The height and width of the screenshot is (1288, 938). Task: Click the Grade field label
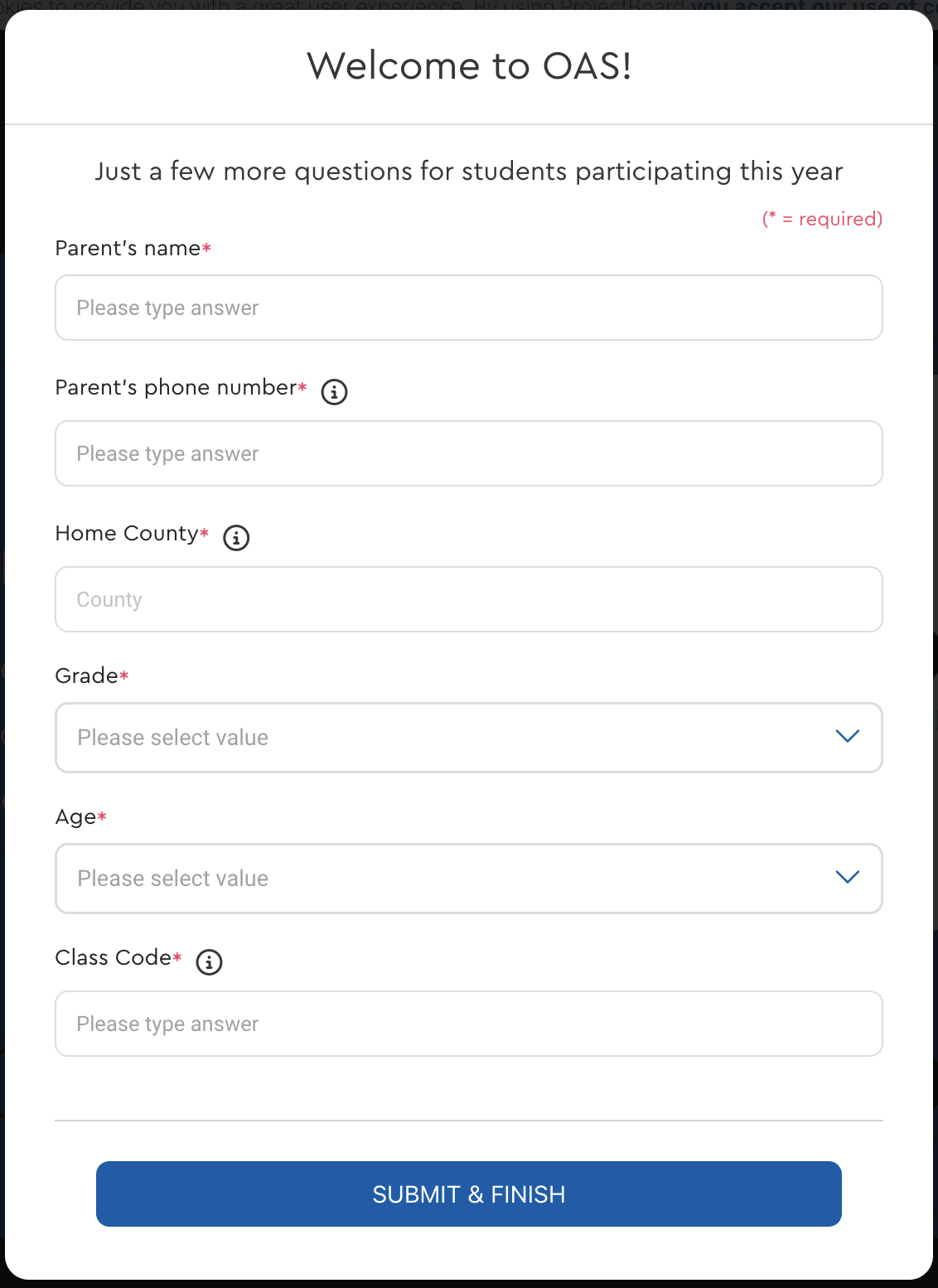click(x=87, y=676)
